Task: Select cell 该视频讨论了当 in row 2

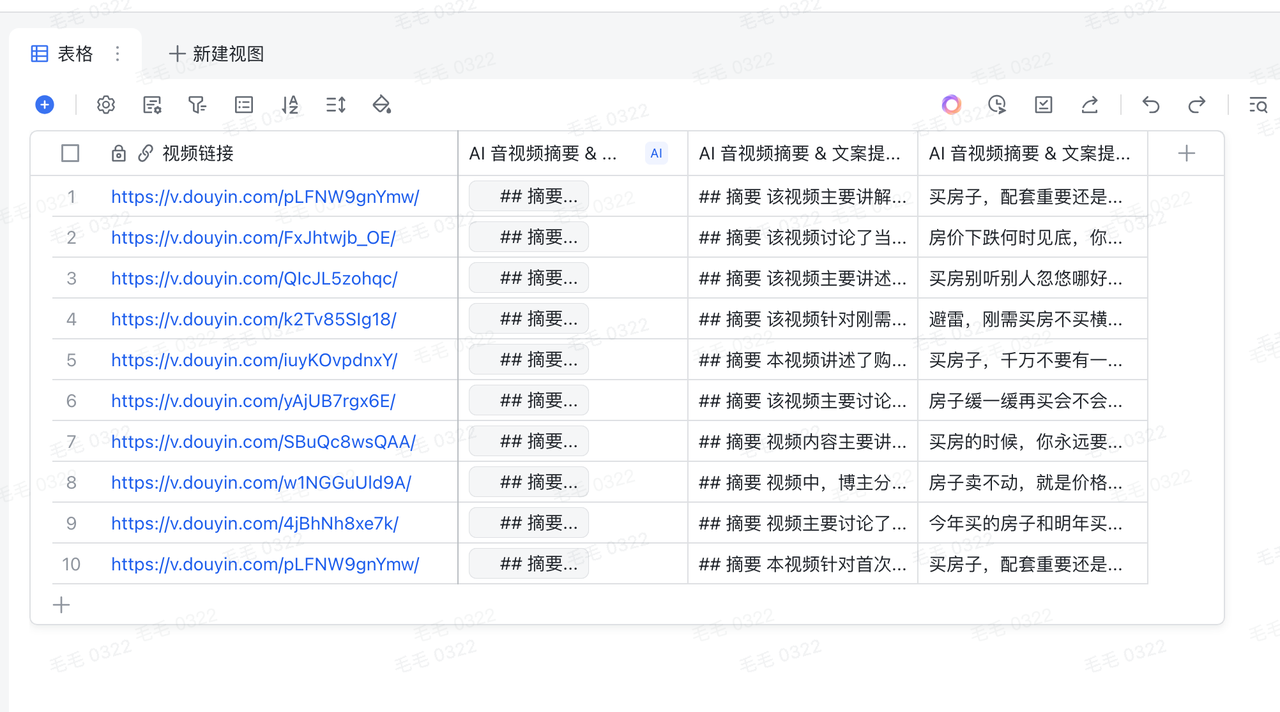Action: coord(803,238)
